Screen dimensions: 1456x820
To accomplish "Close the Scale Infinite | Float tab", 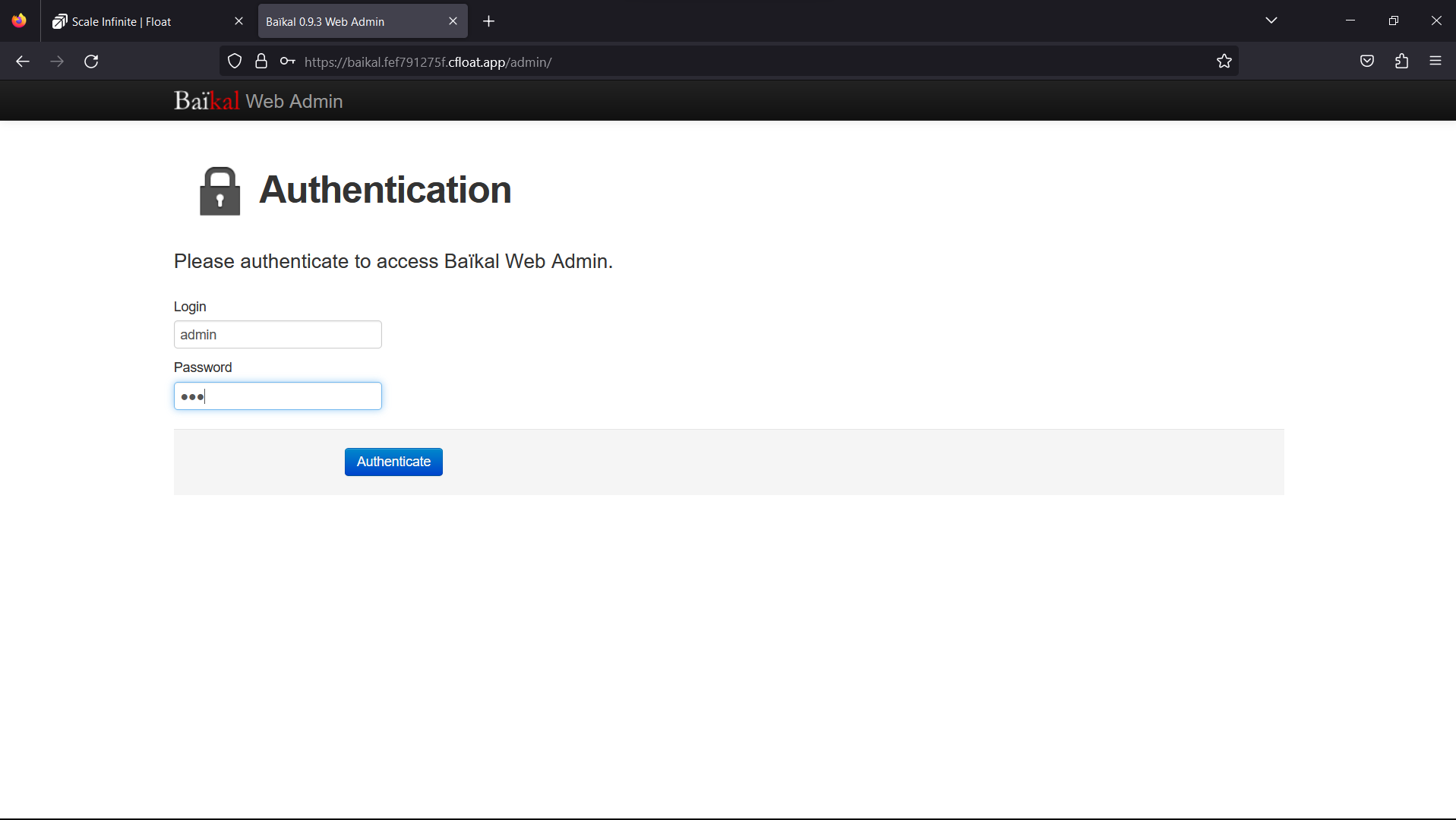I will (238, 21).
